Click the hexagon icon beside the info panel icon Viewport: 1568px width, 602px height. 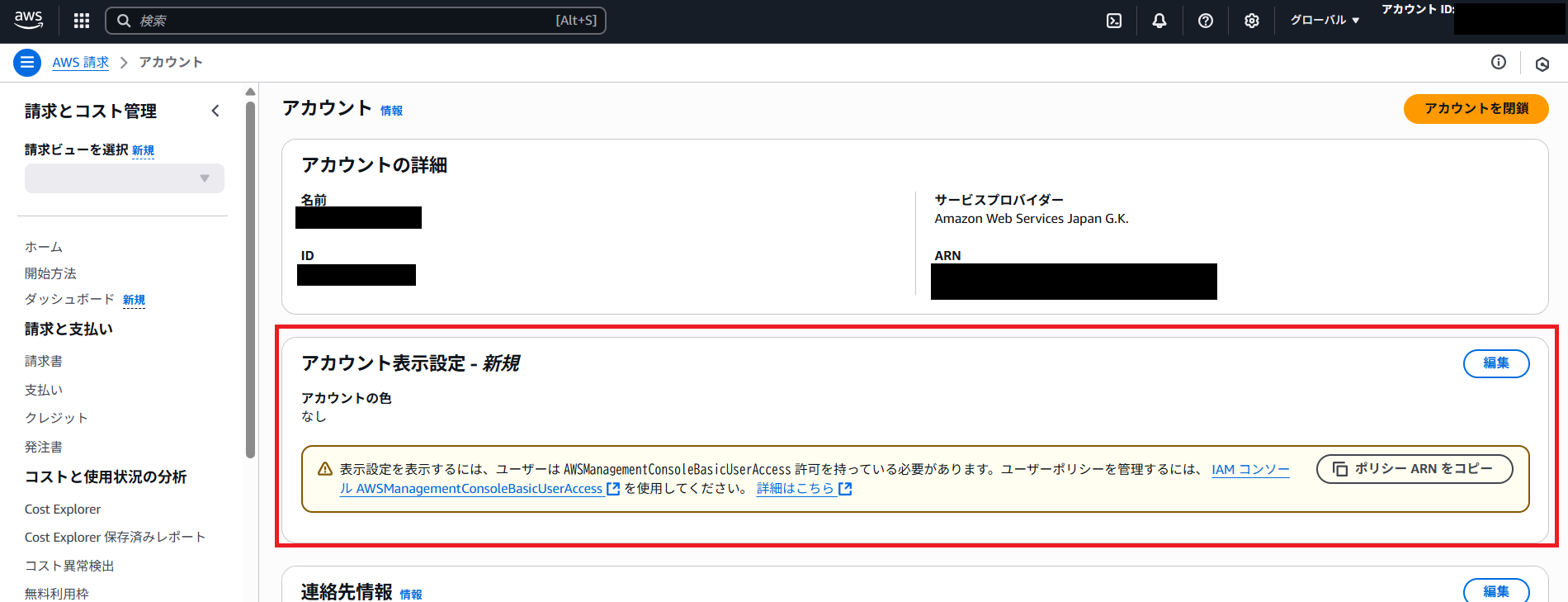(1542, 64)
